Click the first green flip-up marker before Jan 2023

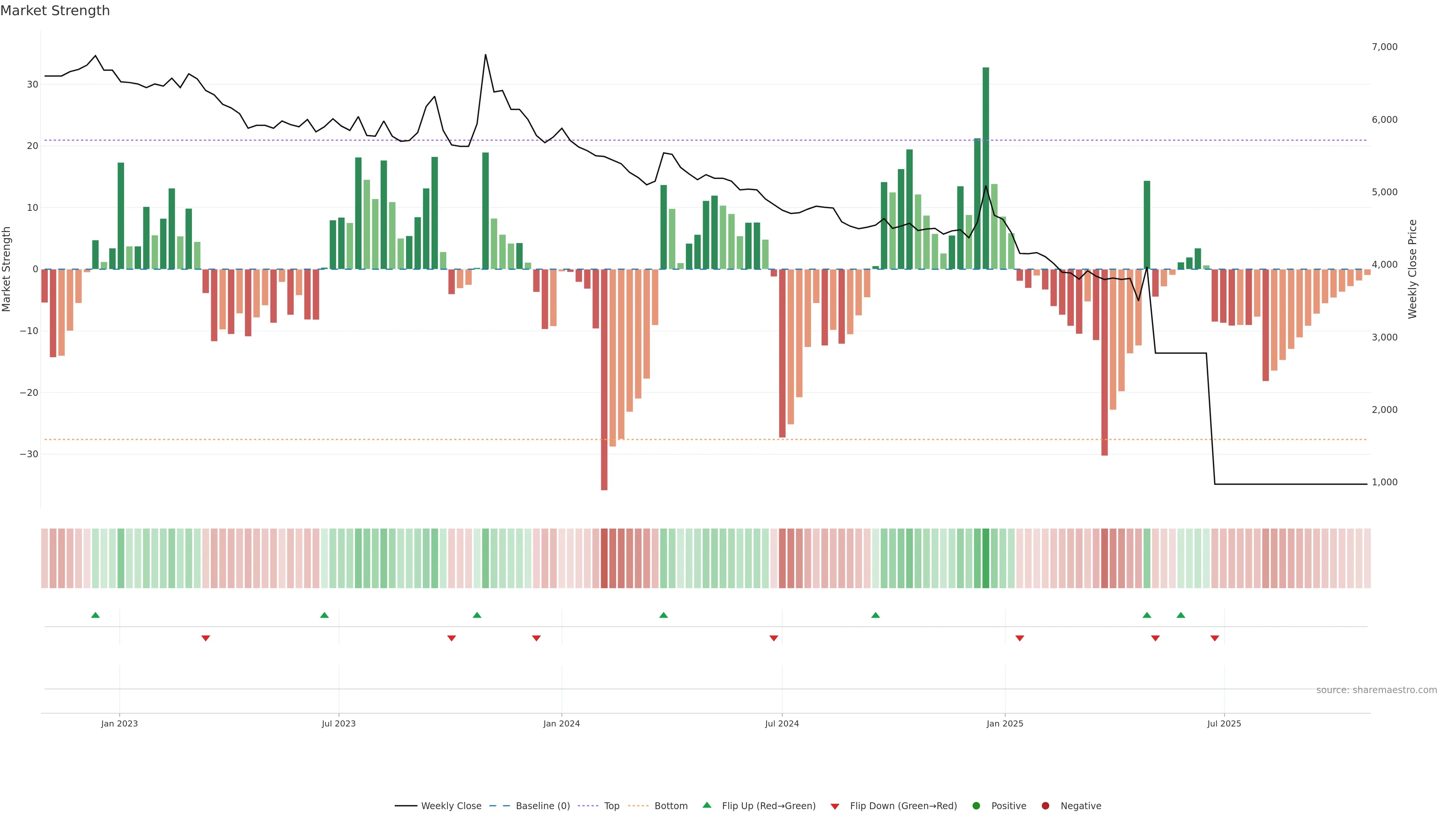pyautogui.click(x=96, y=615)
